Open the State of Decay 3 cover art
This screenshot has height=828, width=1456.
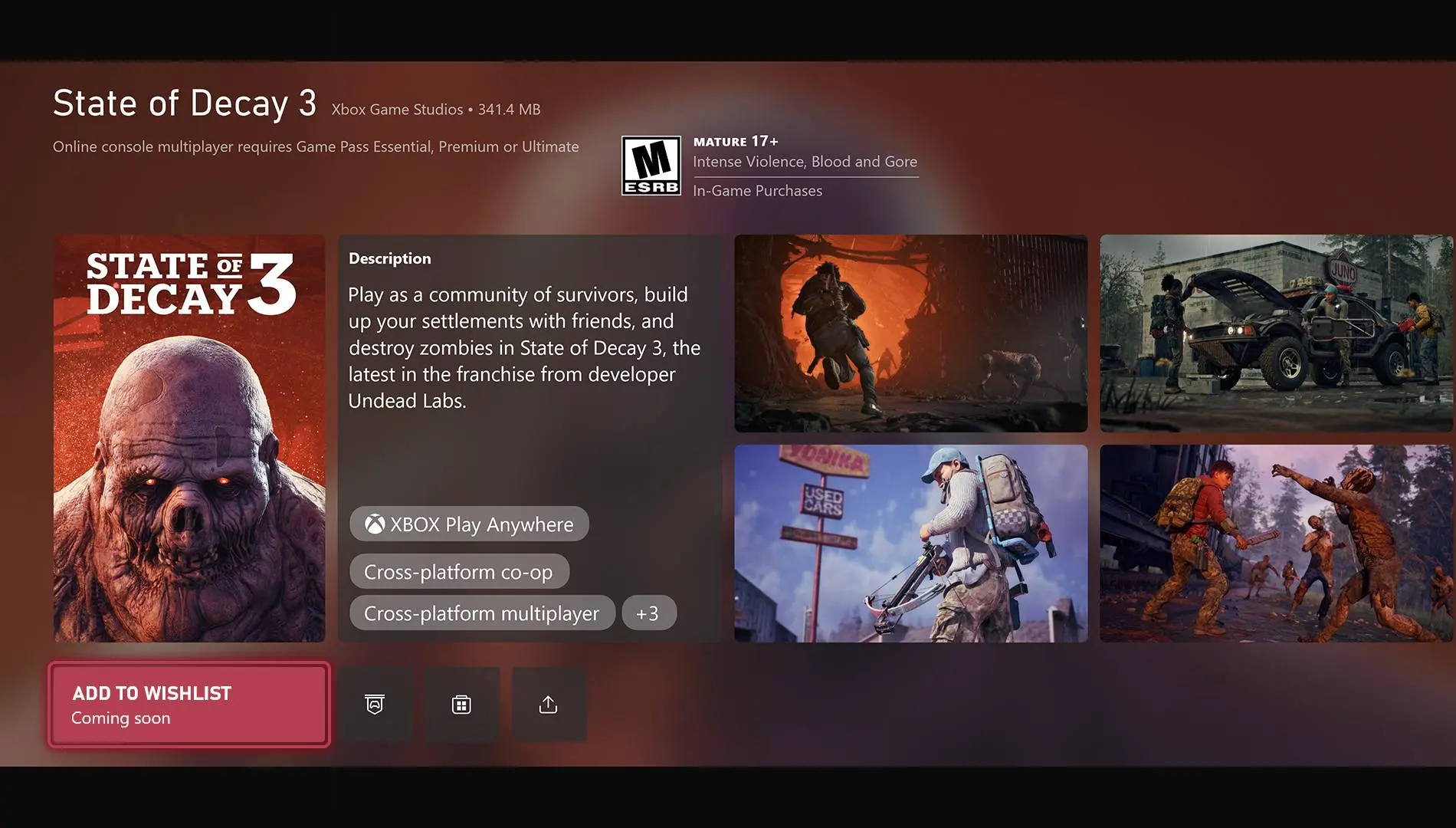point(189,439)
